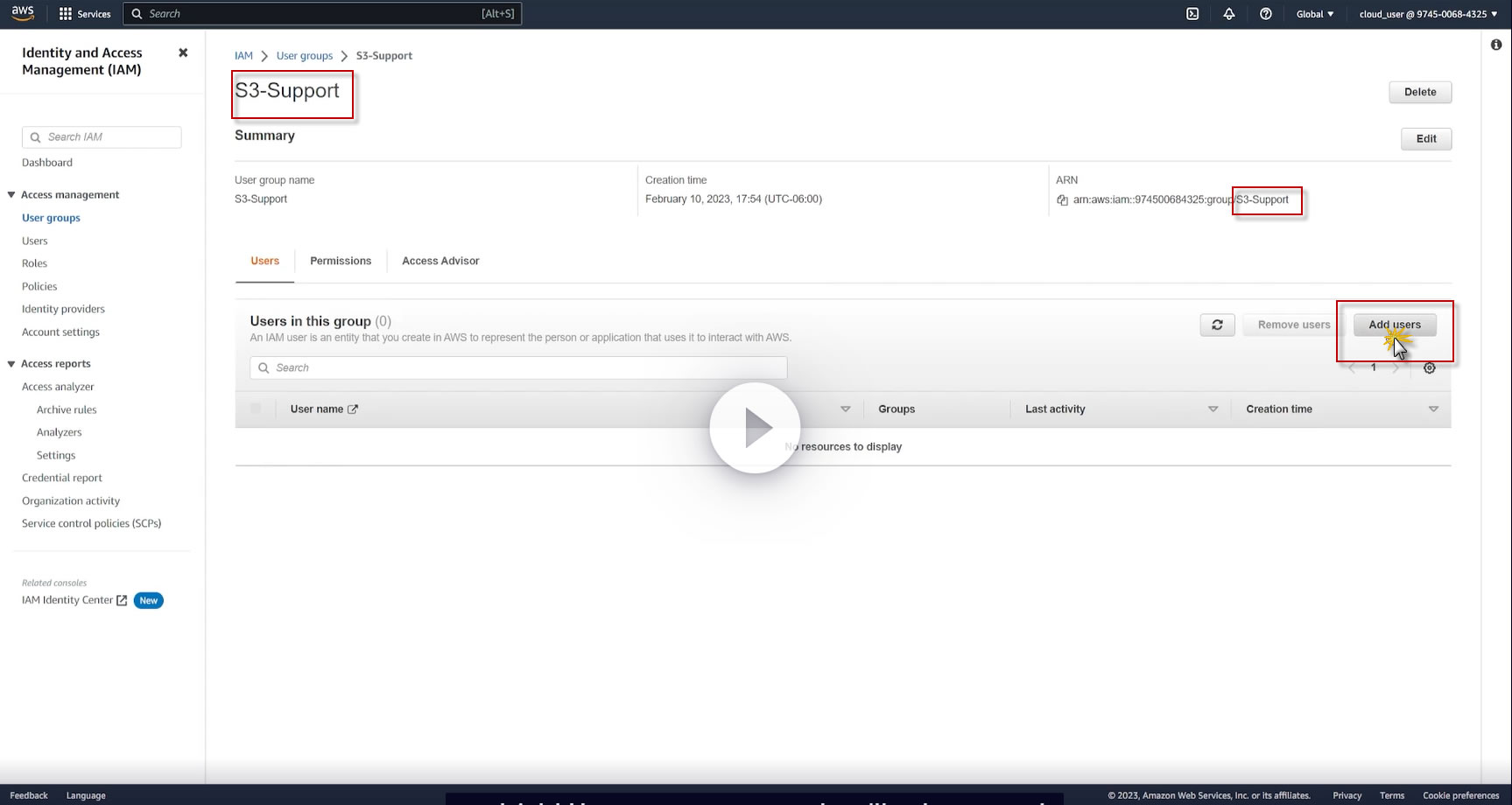Image resolution: width=1512 pixels, height=805 pixels.
Task: Click the Remove users button
Action: pyautogui.click(x=1294, y=325)
